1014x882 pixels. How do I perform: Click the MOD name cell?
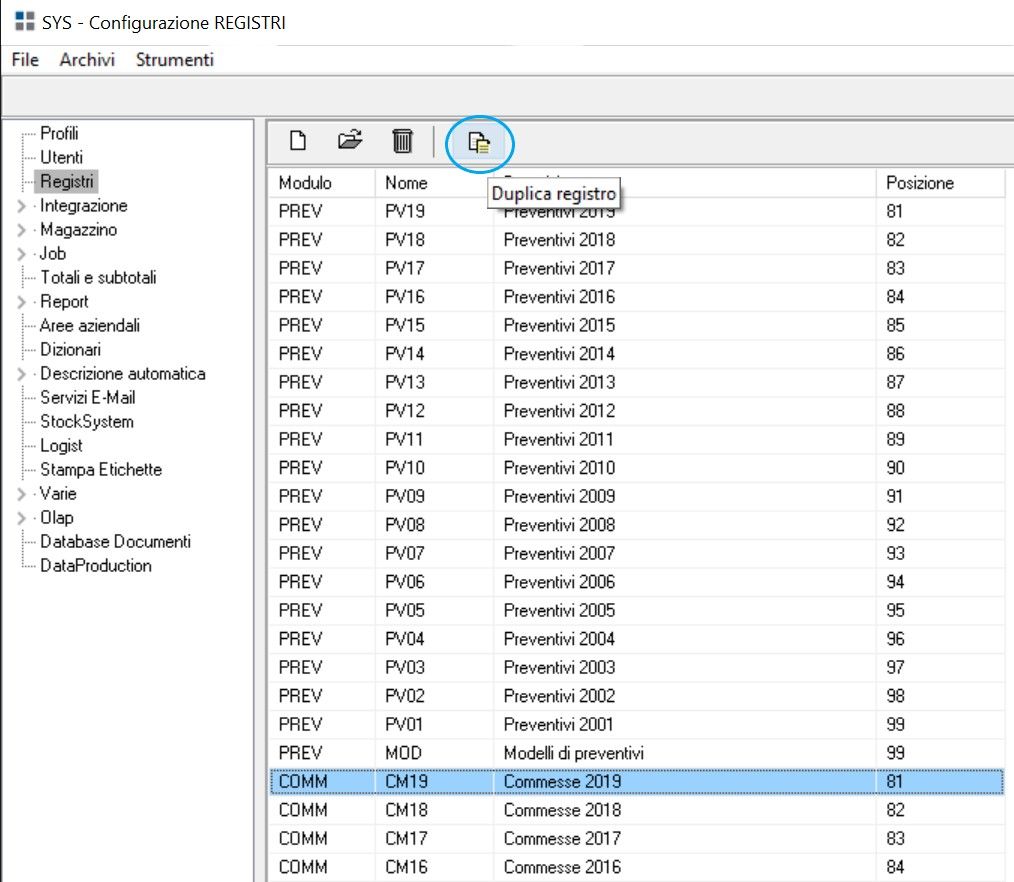coord(404,753)
